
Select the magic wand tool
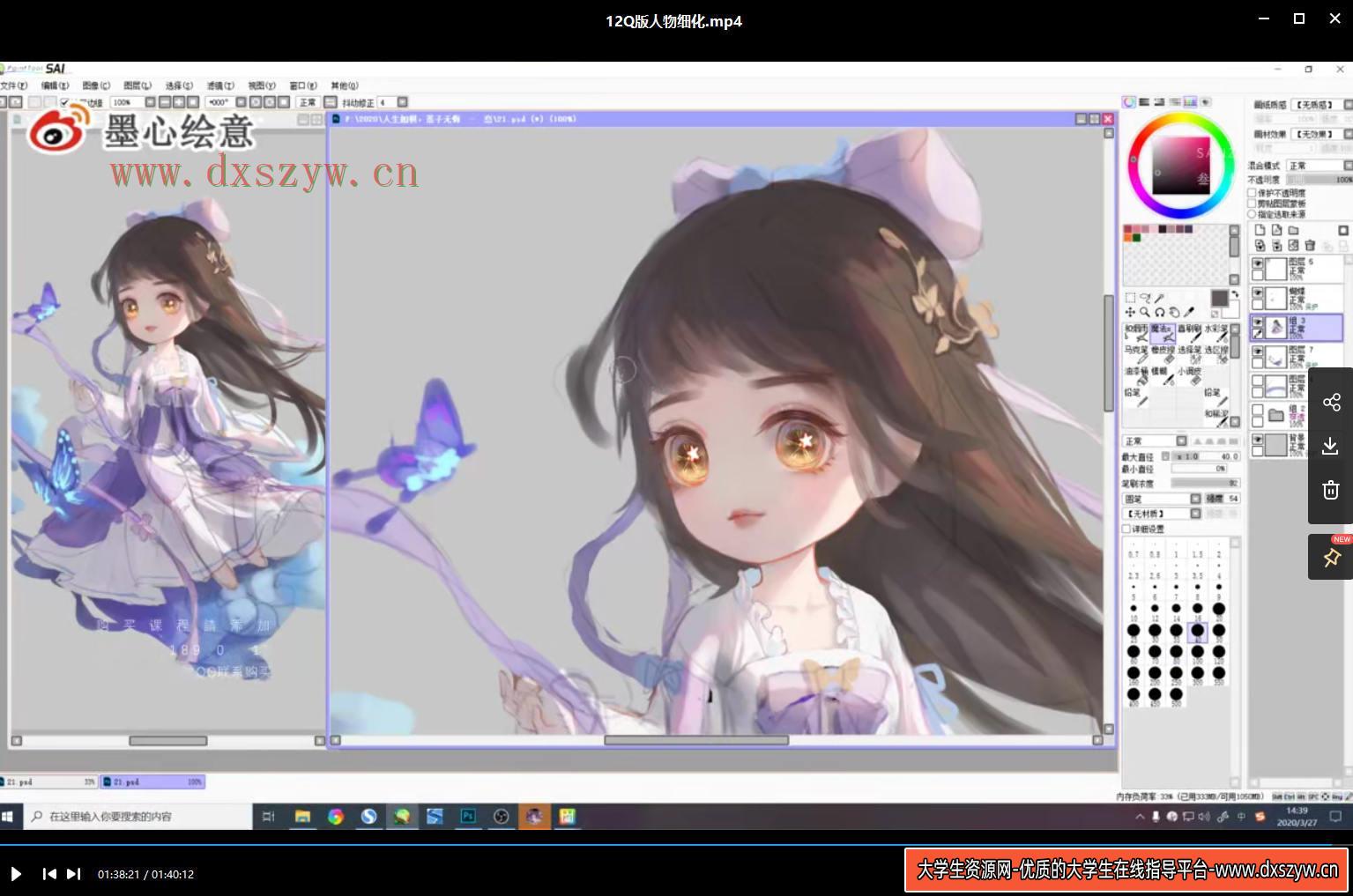(x=1159, y=299)
